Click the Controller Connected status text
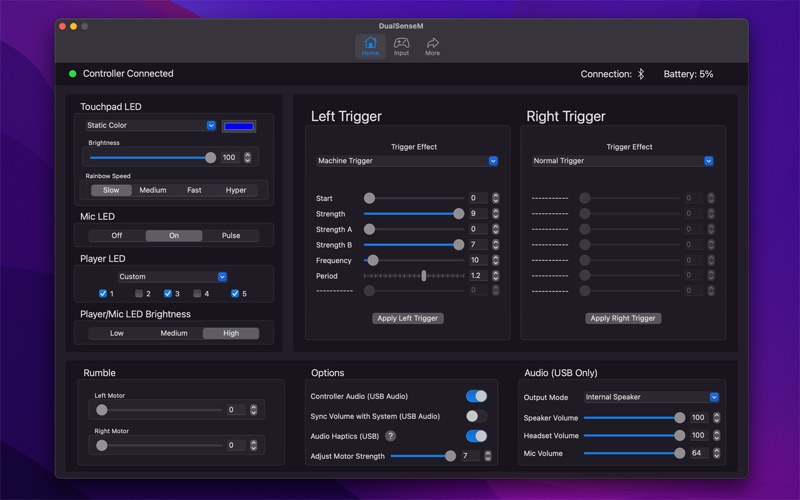Viewport: 800px width, 500px height. [x=128, y=73]
